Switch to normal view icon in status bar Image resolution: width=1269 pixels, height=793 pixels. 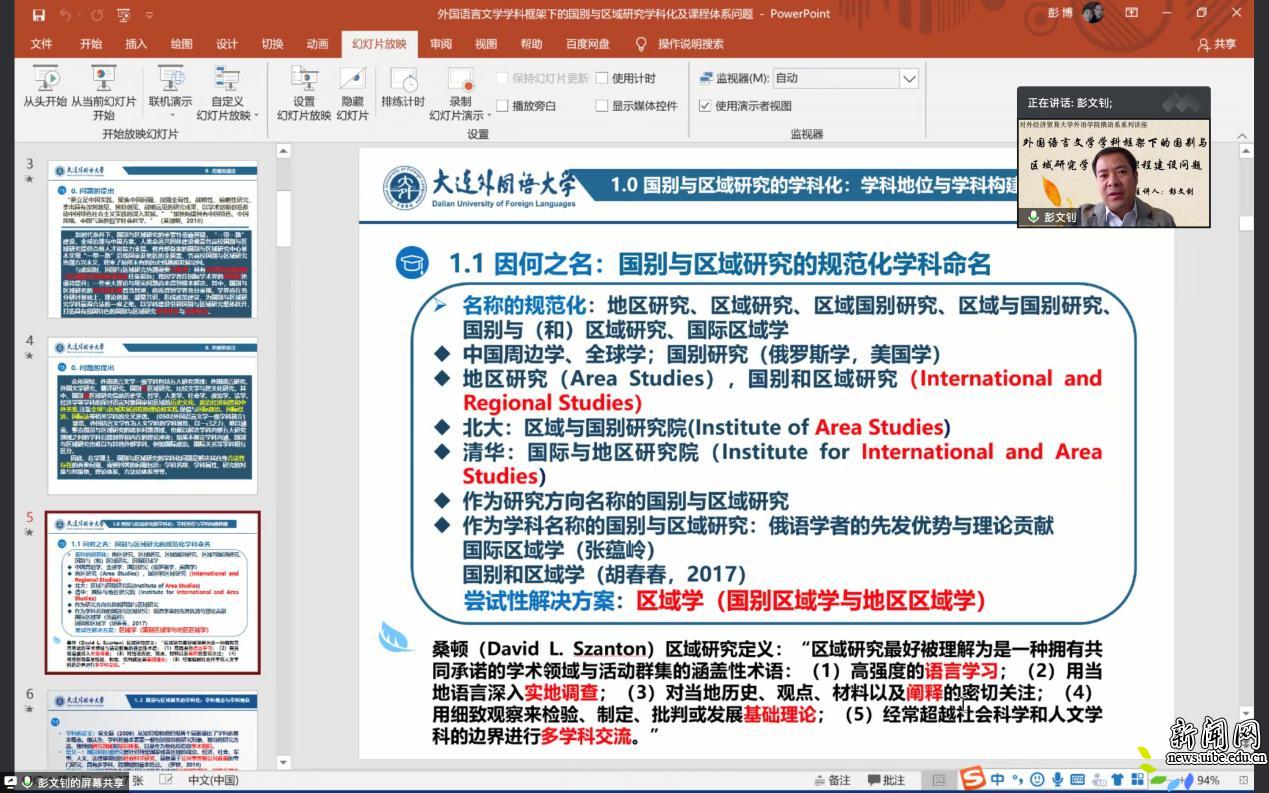coord(939,780)
